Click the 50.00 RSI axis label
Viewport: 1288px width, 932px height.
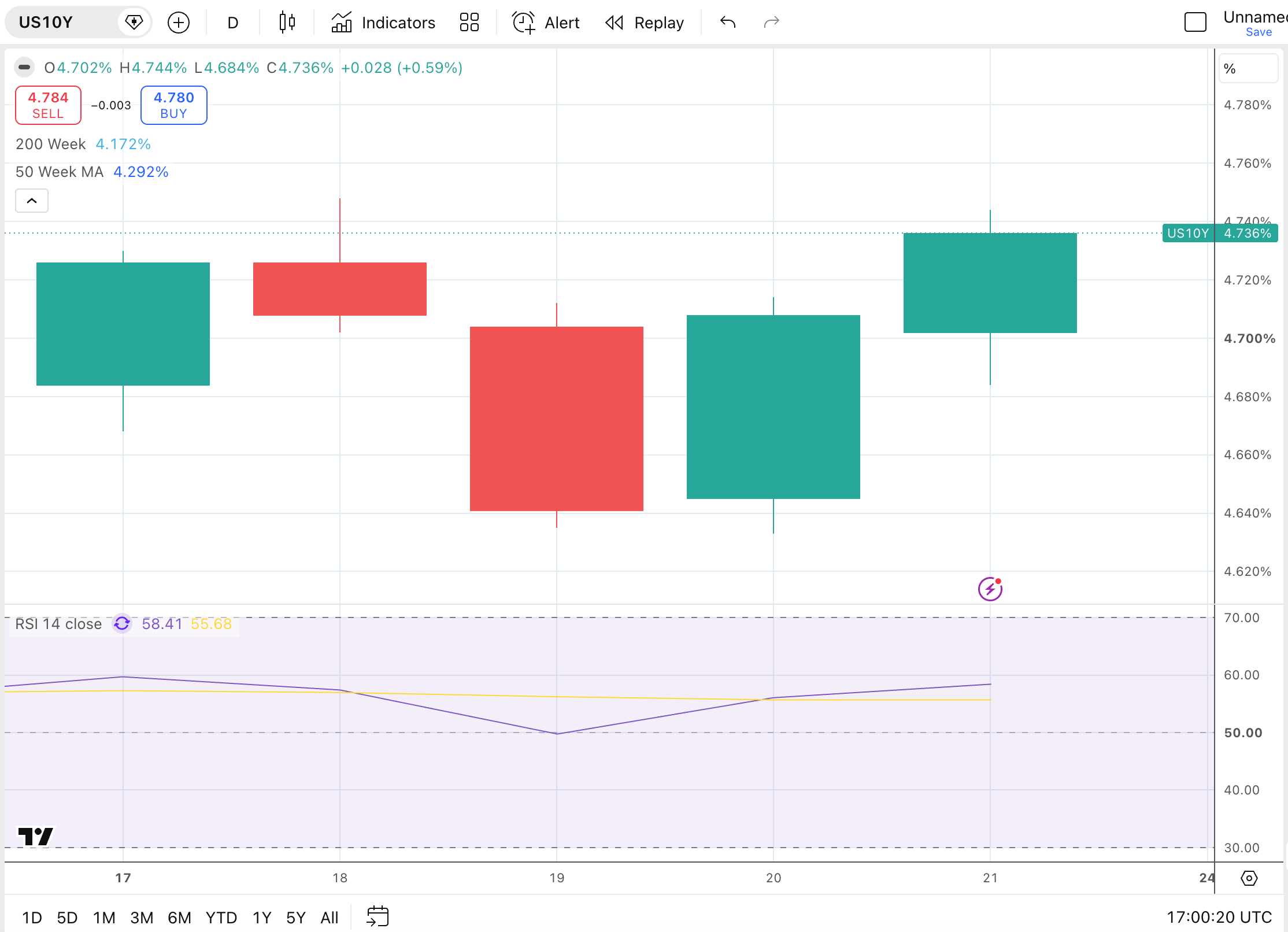tap(1243, 733)
